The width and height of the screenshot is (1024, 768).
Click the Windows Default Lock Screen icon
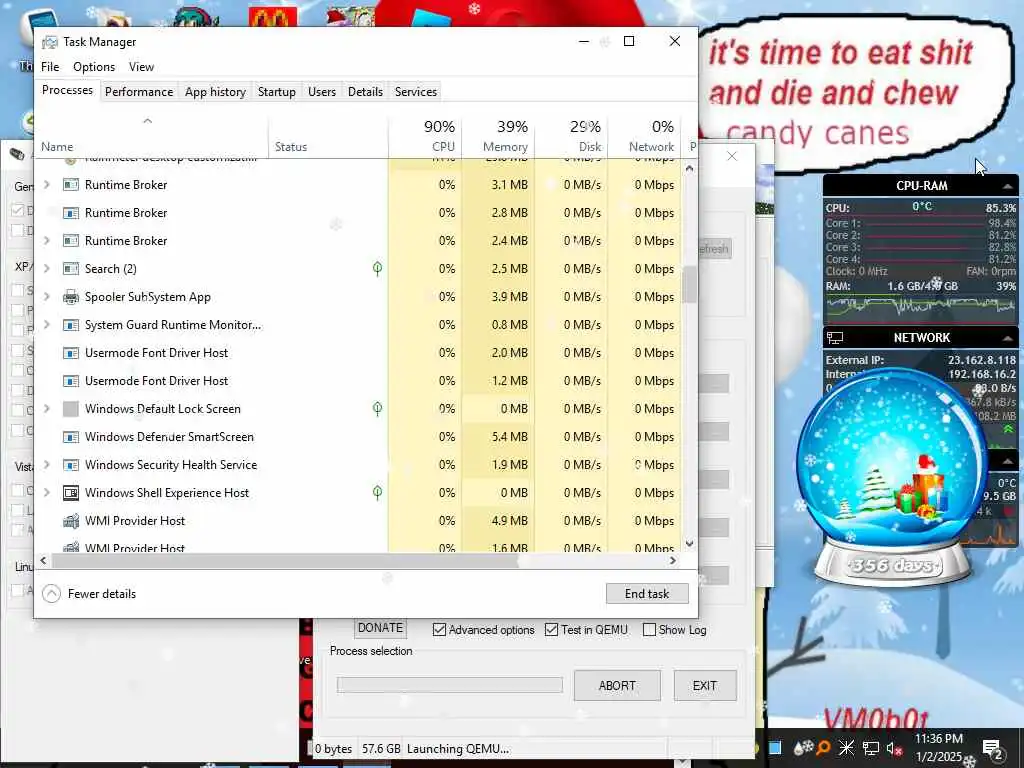[71, 409]
